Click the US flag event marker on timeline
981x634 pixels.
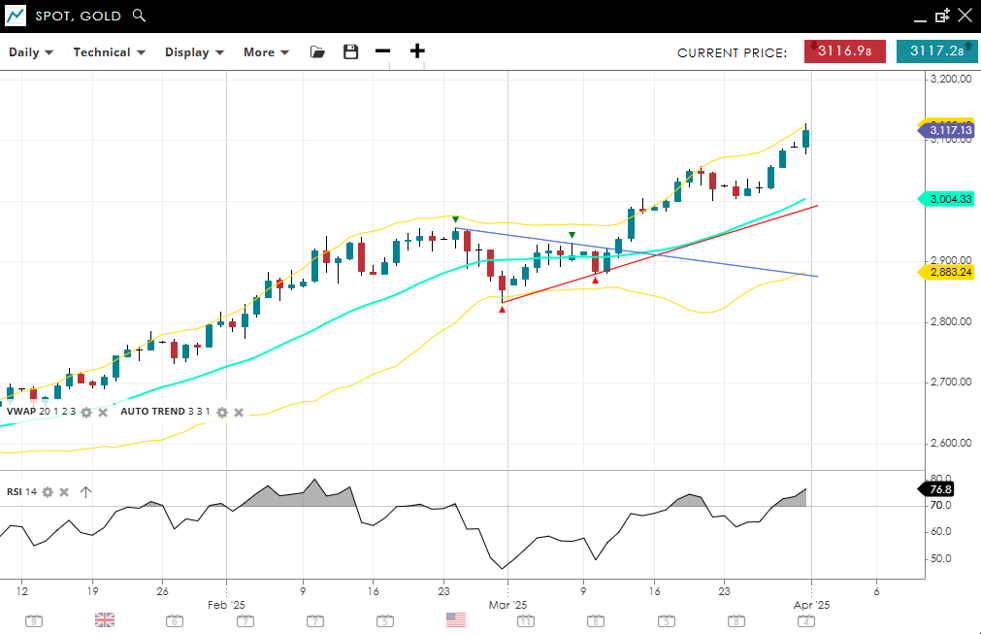point(456,620)
